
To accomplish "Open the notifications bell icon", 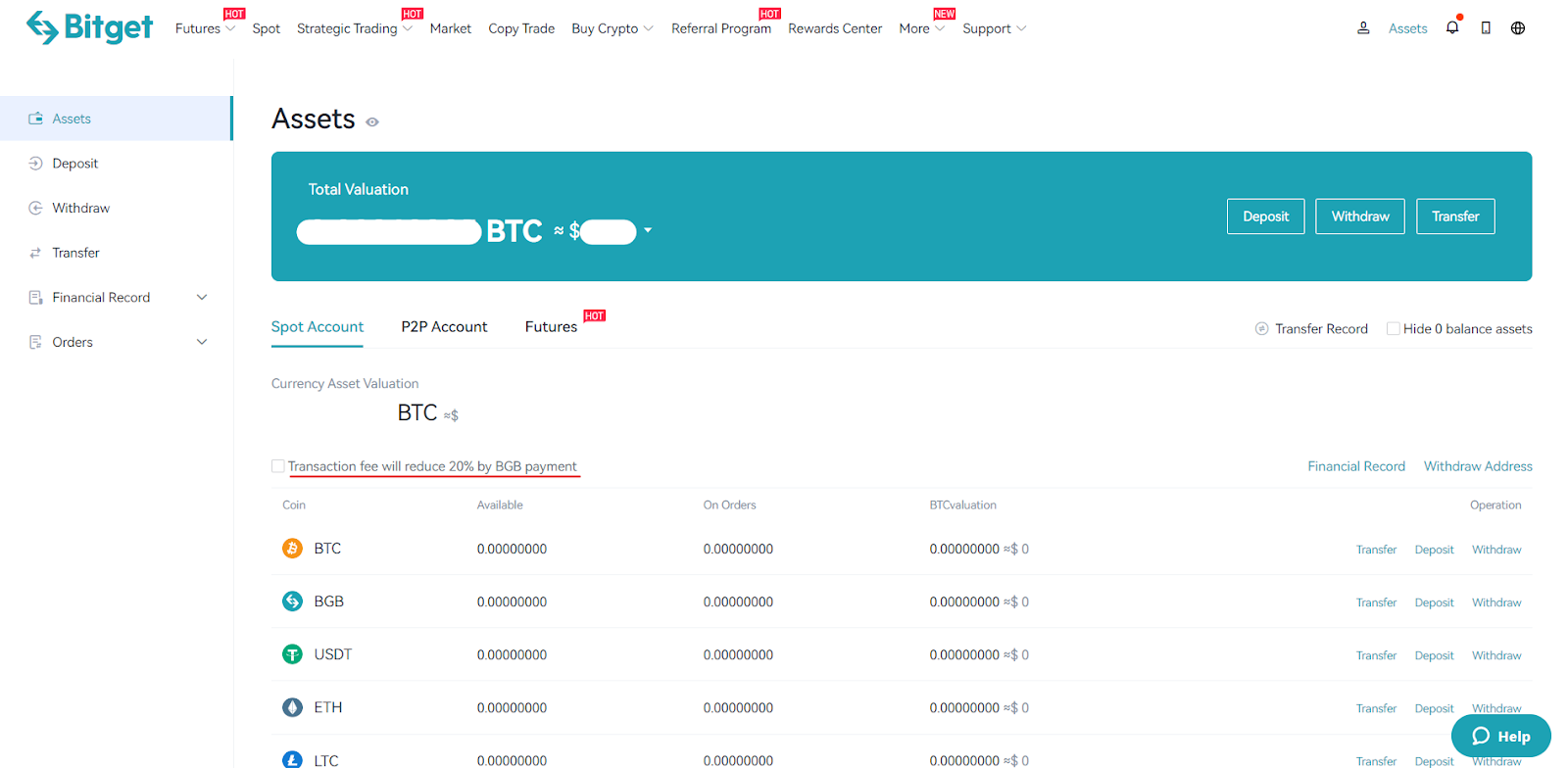I will tap(1452, 27).
